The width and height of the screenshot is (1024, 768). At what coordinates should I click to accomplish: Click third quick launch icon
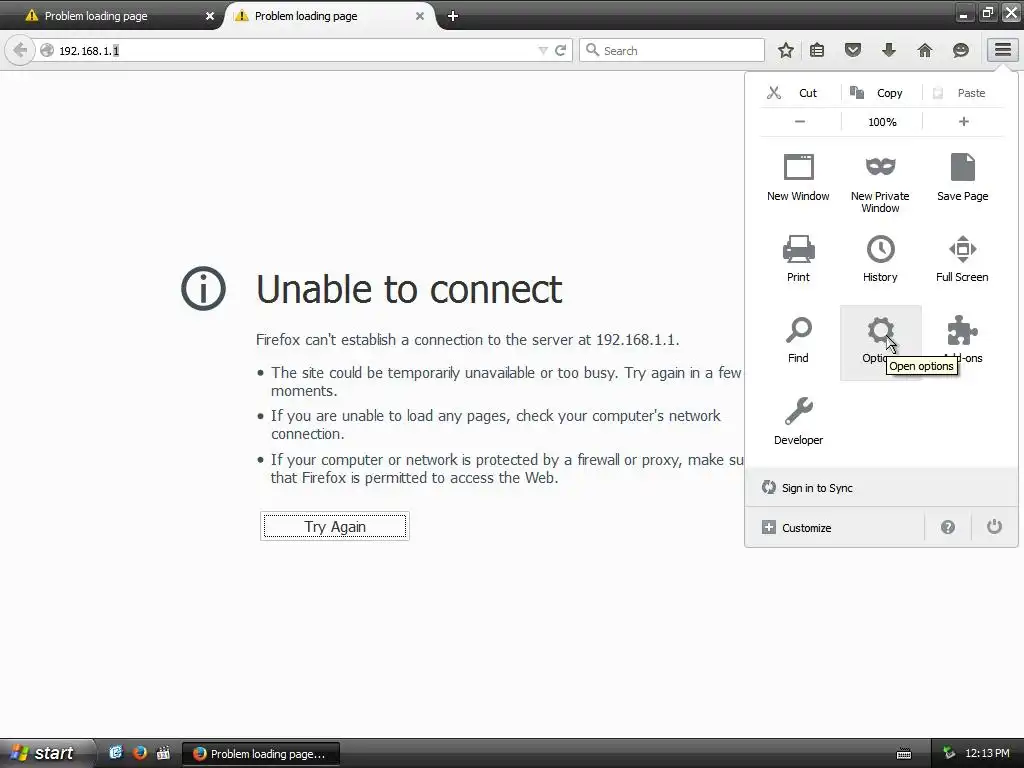pos(163,753)
